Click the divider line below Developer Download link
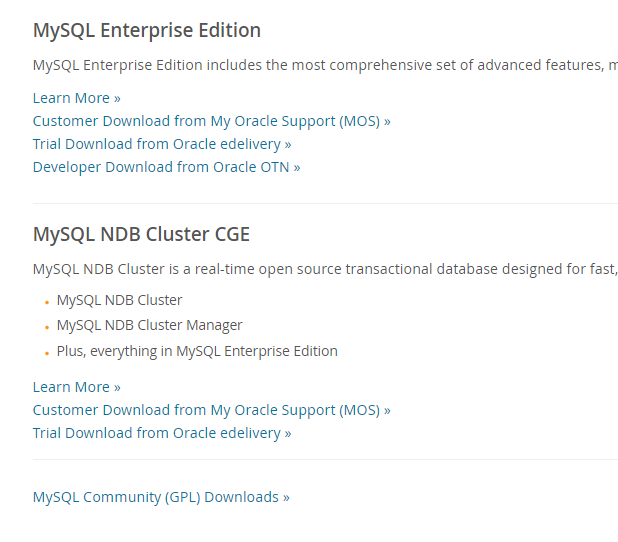Screen dimensions: 618x542 click(325, 203)
